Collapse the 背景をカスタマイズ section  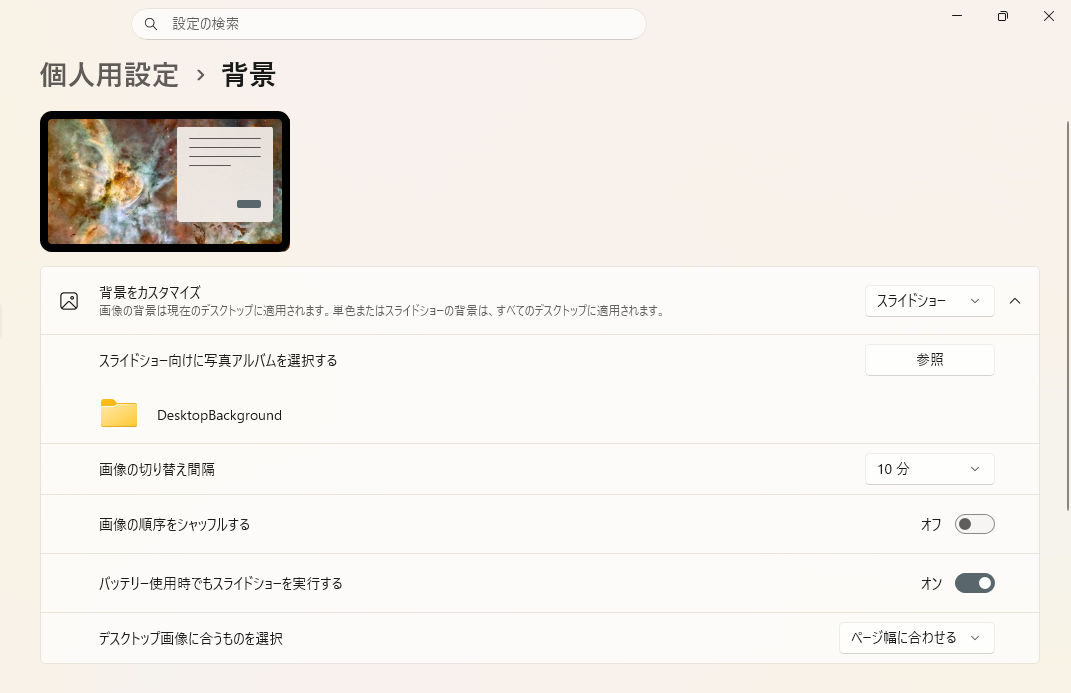pos(1015,301)
